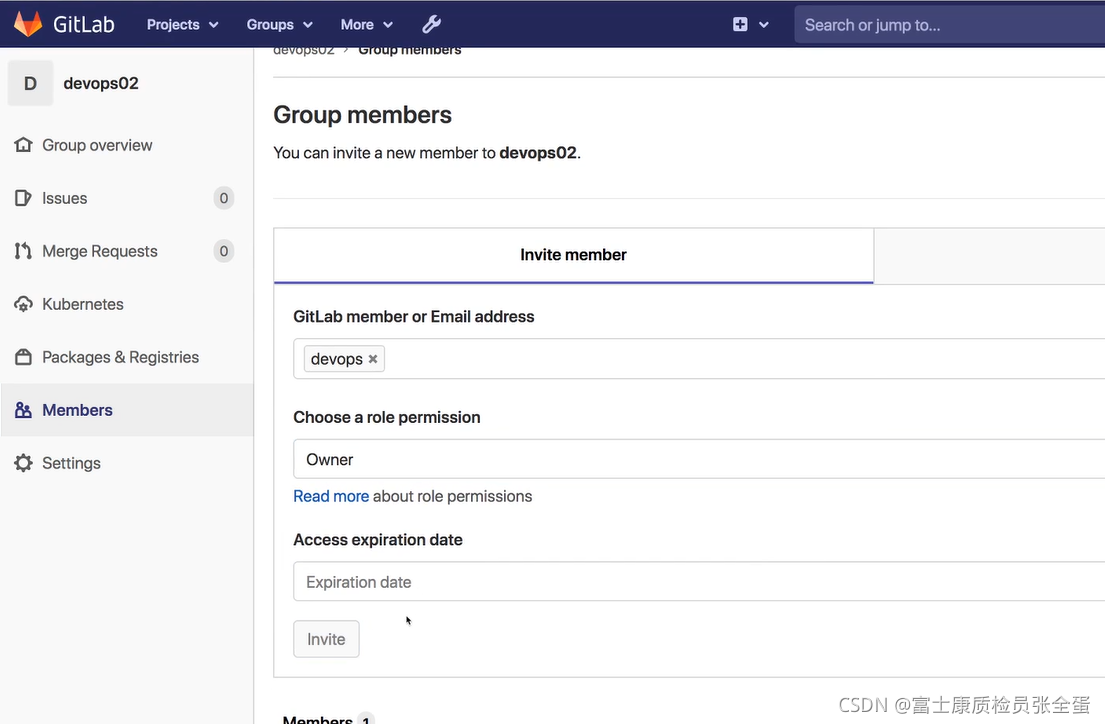Select the Issues icon in sidebar
1105x724 pixels.
tap(21, 197)
